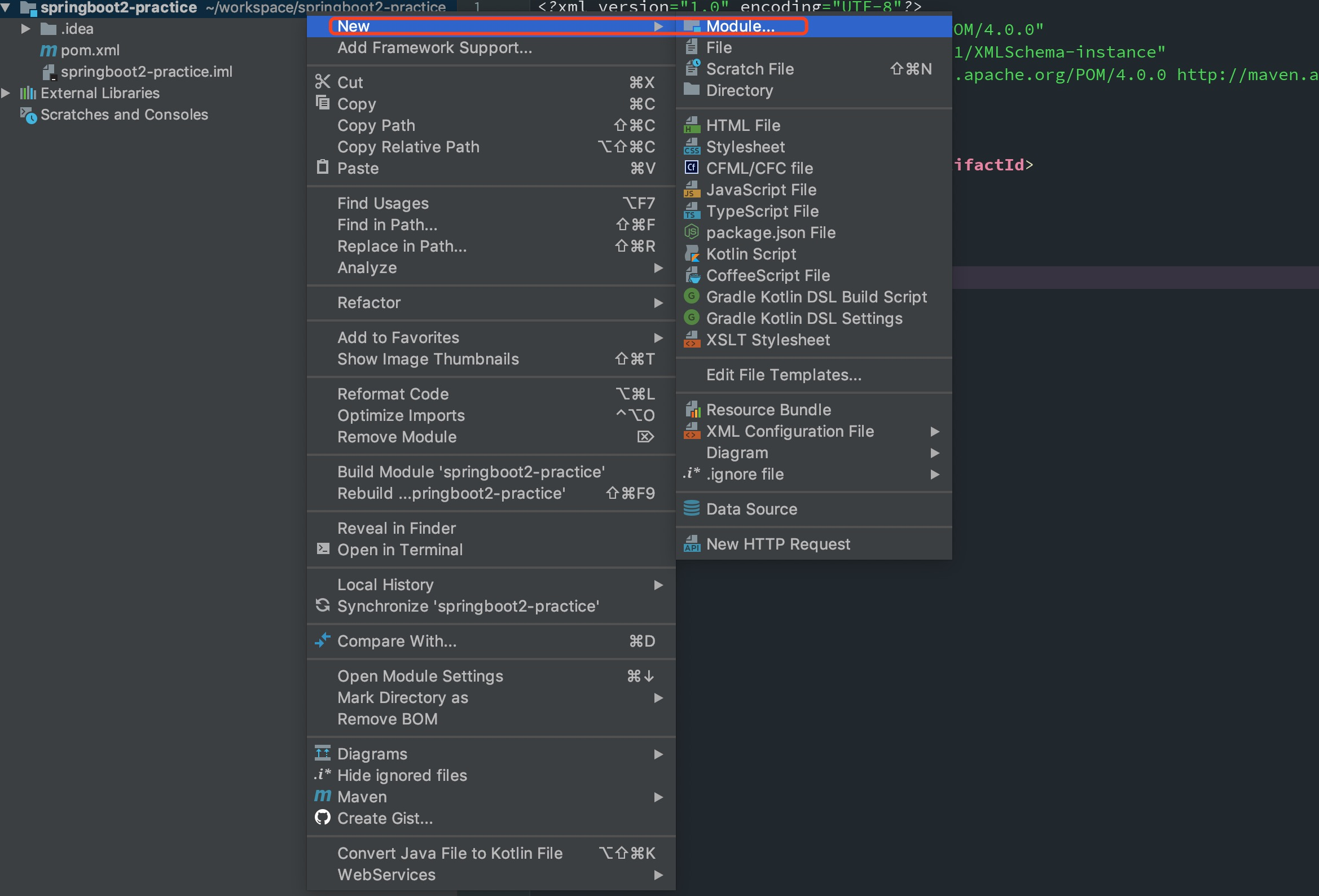Click the Kotlin Script file icon
Viewport: 1319px width, 896px height.
691,254
